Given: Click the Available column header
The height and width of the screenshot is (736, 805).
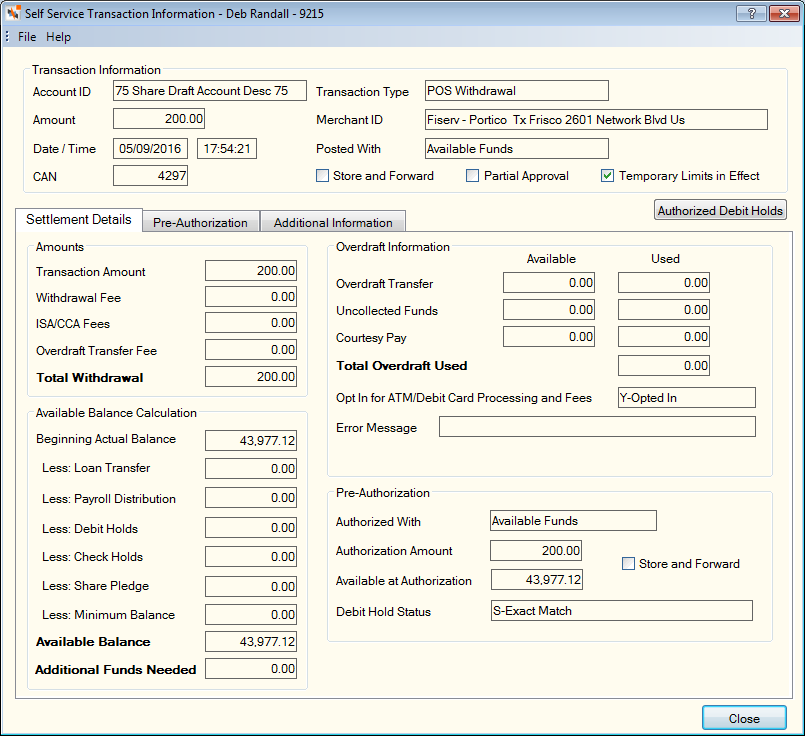Looking at the screenshot, I should [x=551, y=259].
